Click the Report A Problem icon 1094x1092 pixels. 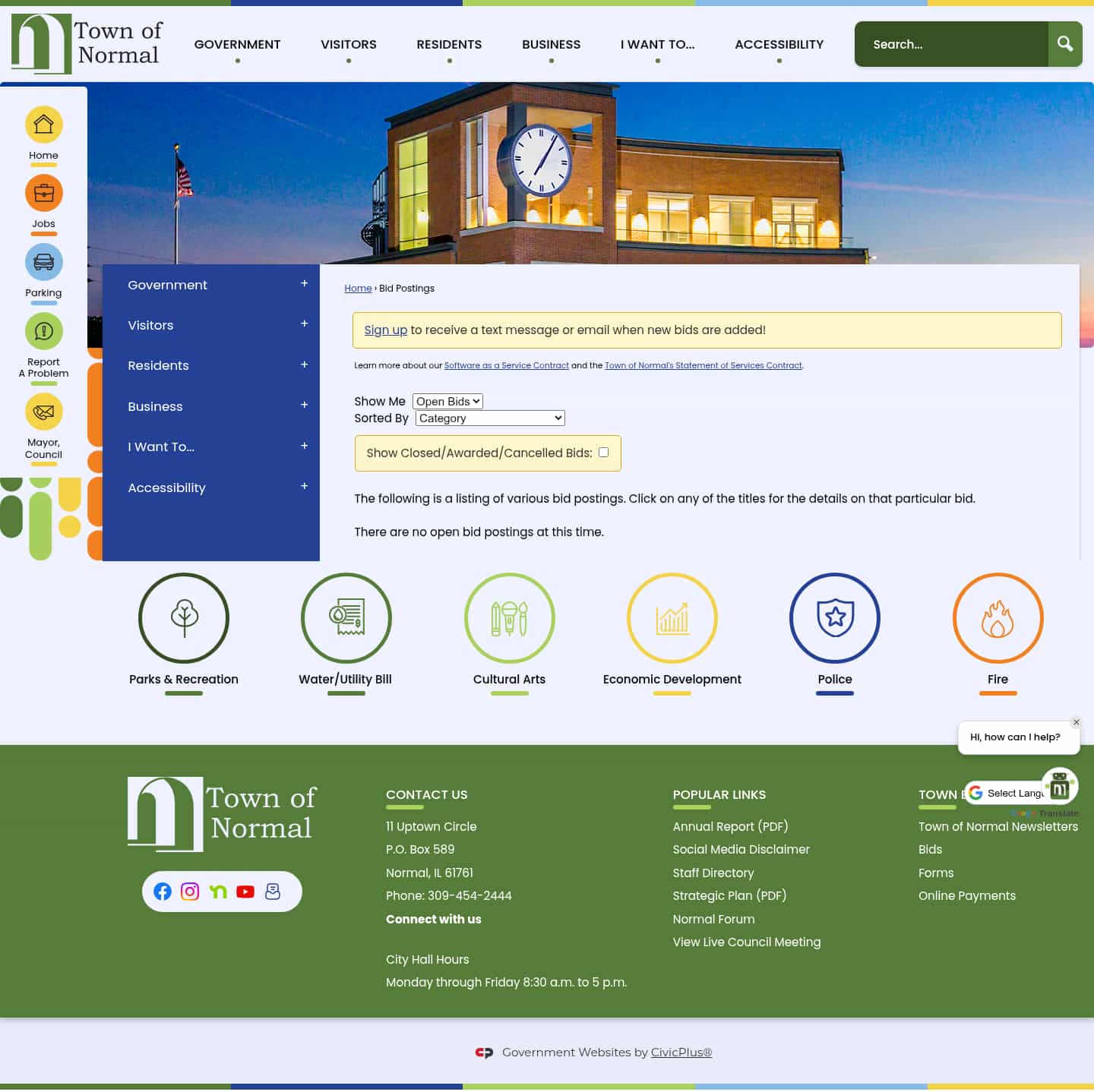43,331
